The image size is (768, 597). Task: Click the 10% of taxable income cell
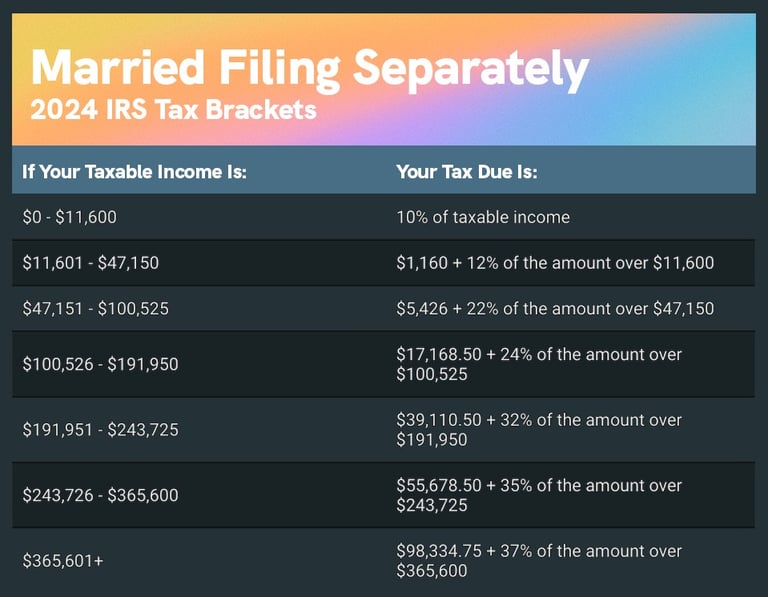click(483, 217)
